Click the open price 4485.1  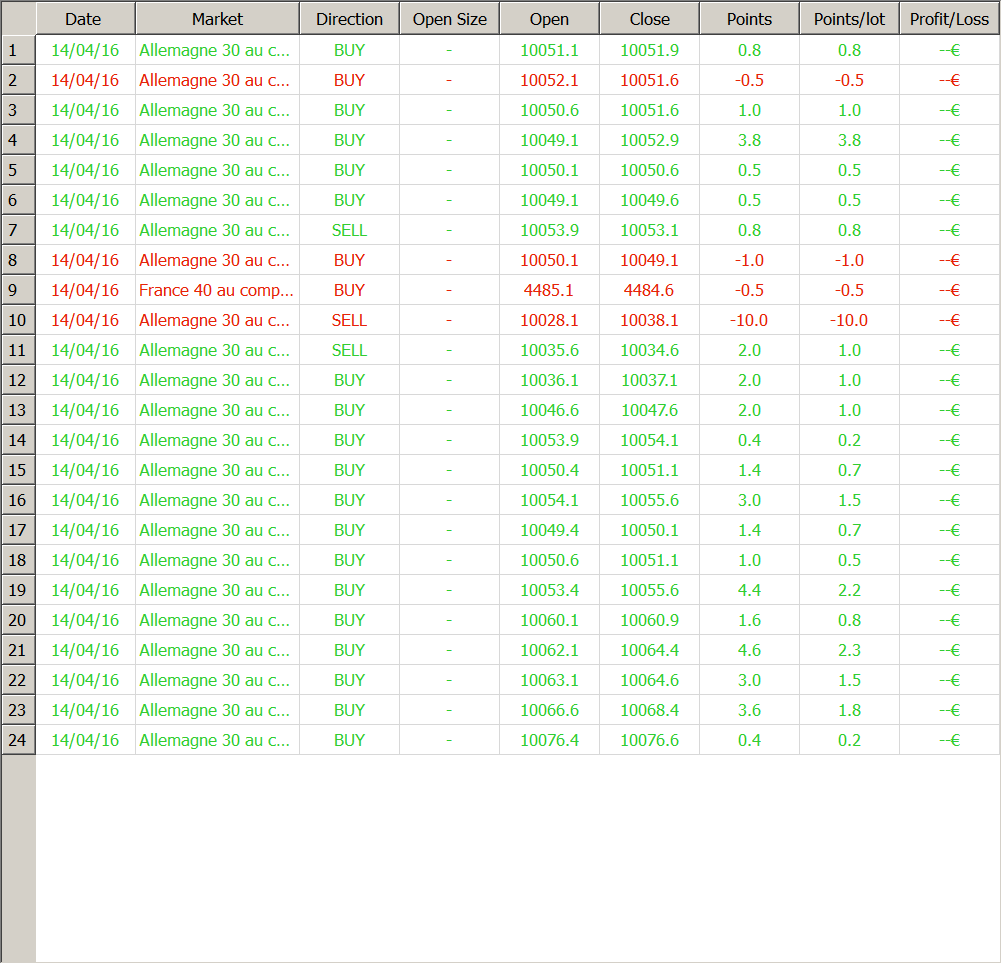click(549, 290)
